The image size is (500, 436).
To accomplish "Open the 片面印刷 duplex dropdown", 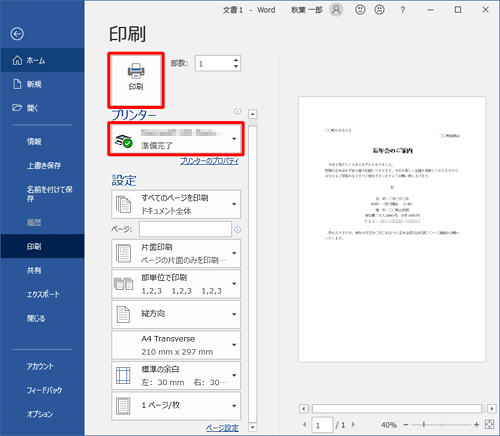I will pos(176,253).
